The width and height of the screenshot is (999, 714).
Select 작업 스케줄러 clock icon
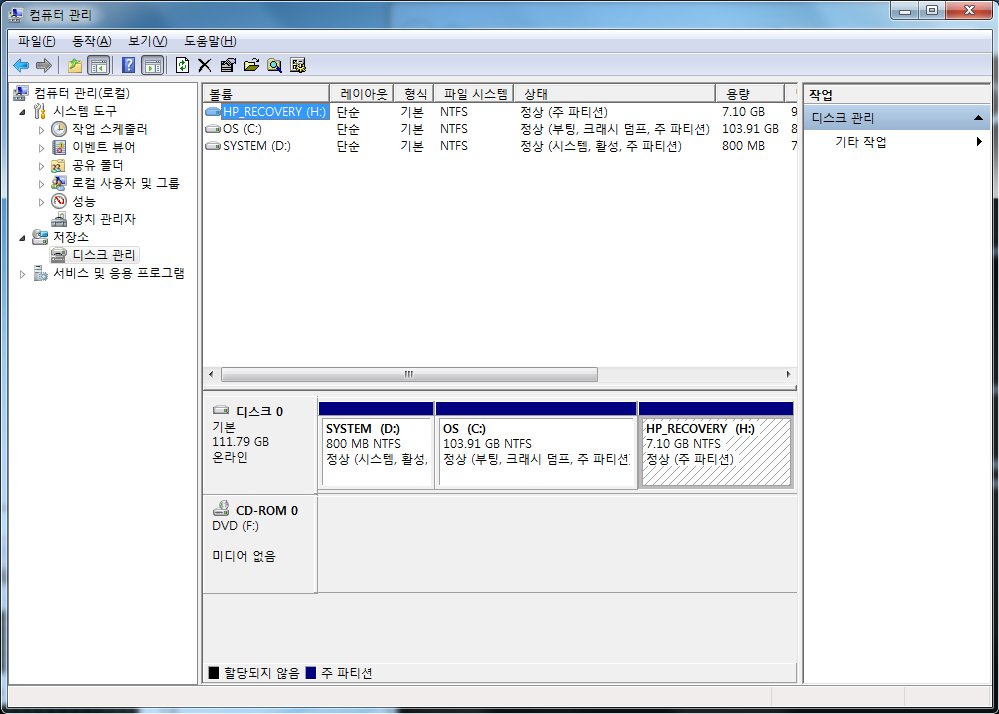click(x=59, y=129)
